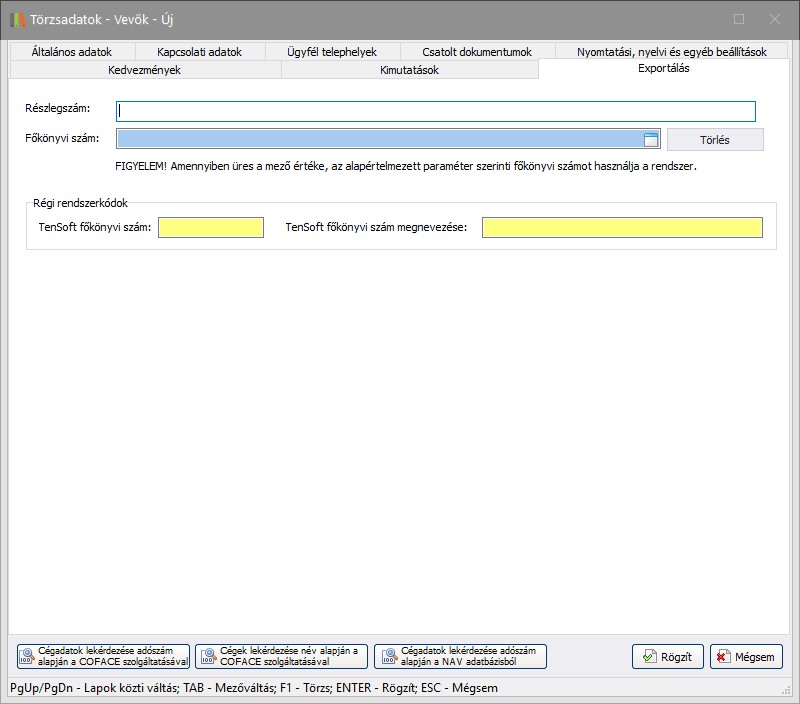Focus the TenSoft főkönyvi szám megnevezése field
Image resolution: width=800 pixels, height=704 pixels.
click(x=621, y=227)
